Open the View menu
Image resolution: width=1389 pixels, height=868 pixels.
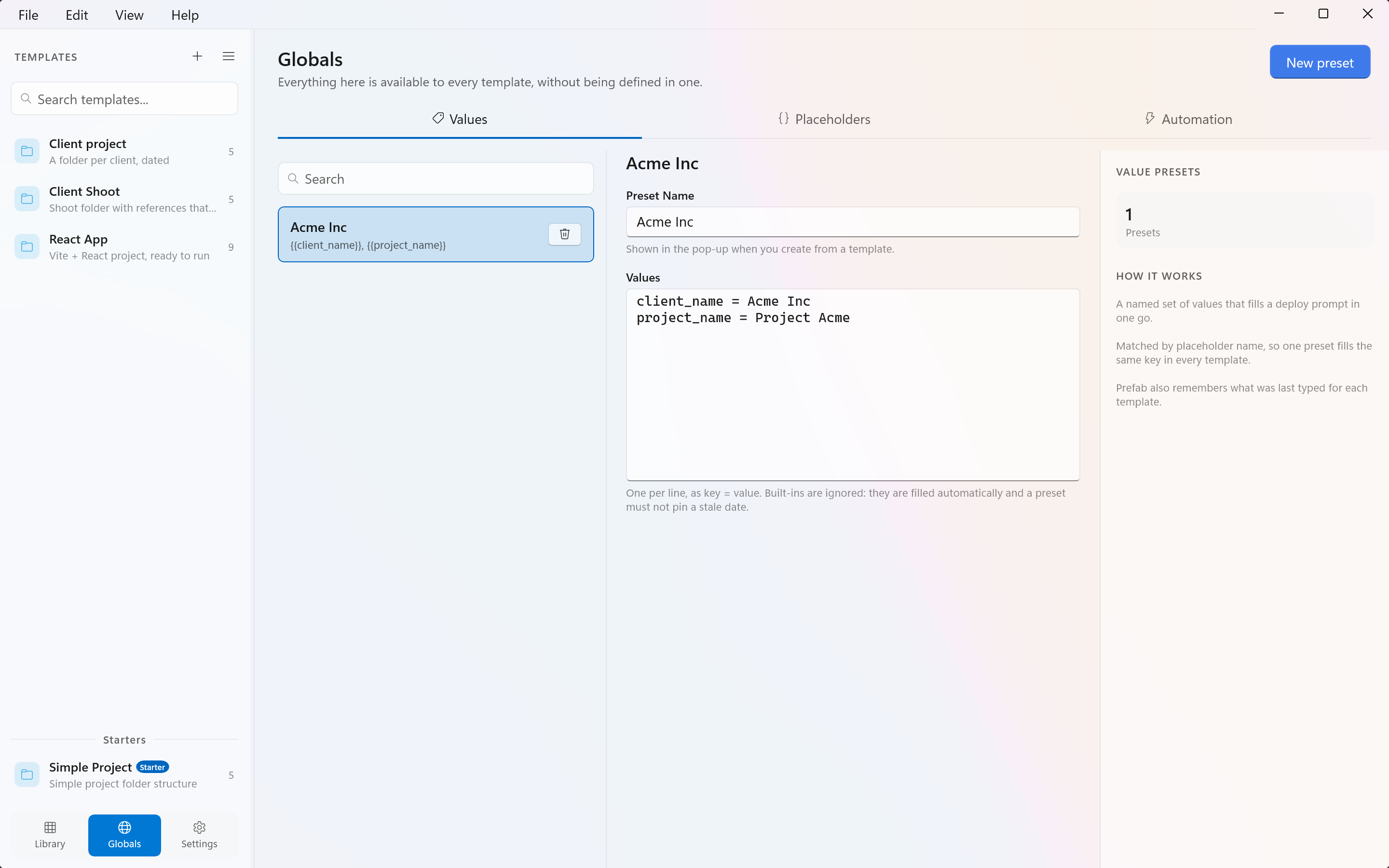[129, 15]
